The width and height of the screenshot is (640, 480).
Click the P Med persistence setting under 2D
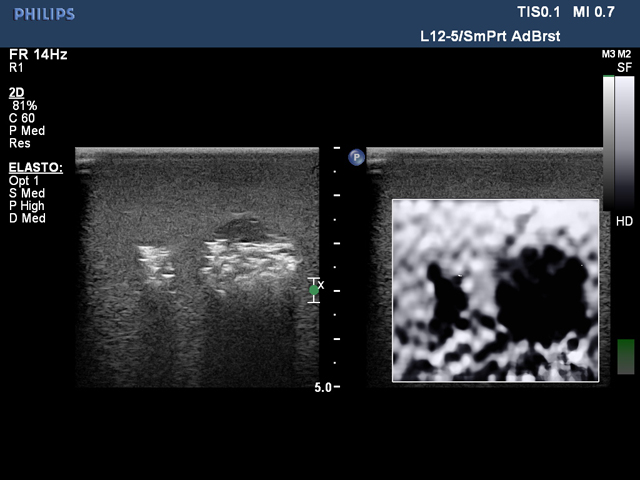coord(27,130)
